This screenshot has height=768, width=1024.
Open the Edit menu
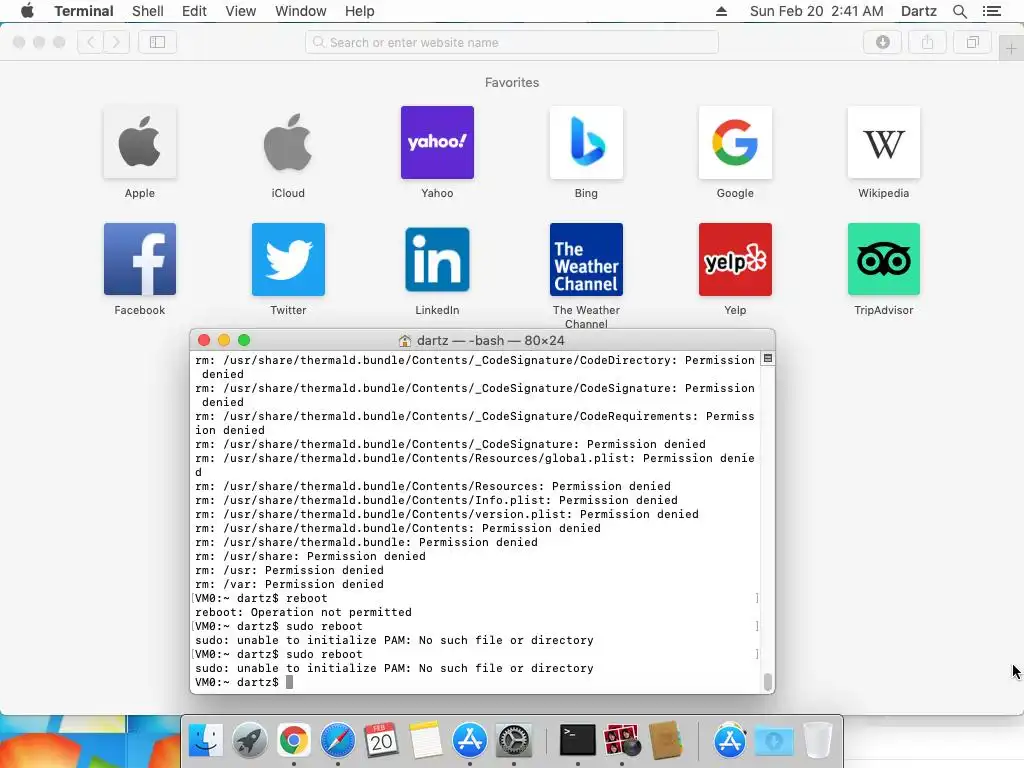194,11
